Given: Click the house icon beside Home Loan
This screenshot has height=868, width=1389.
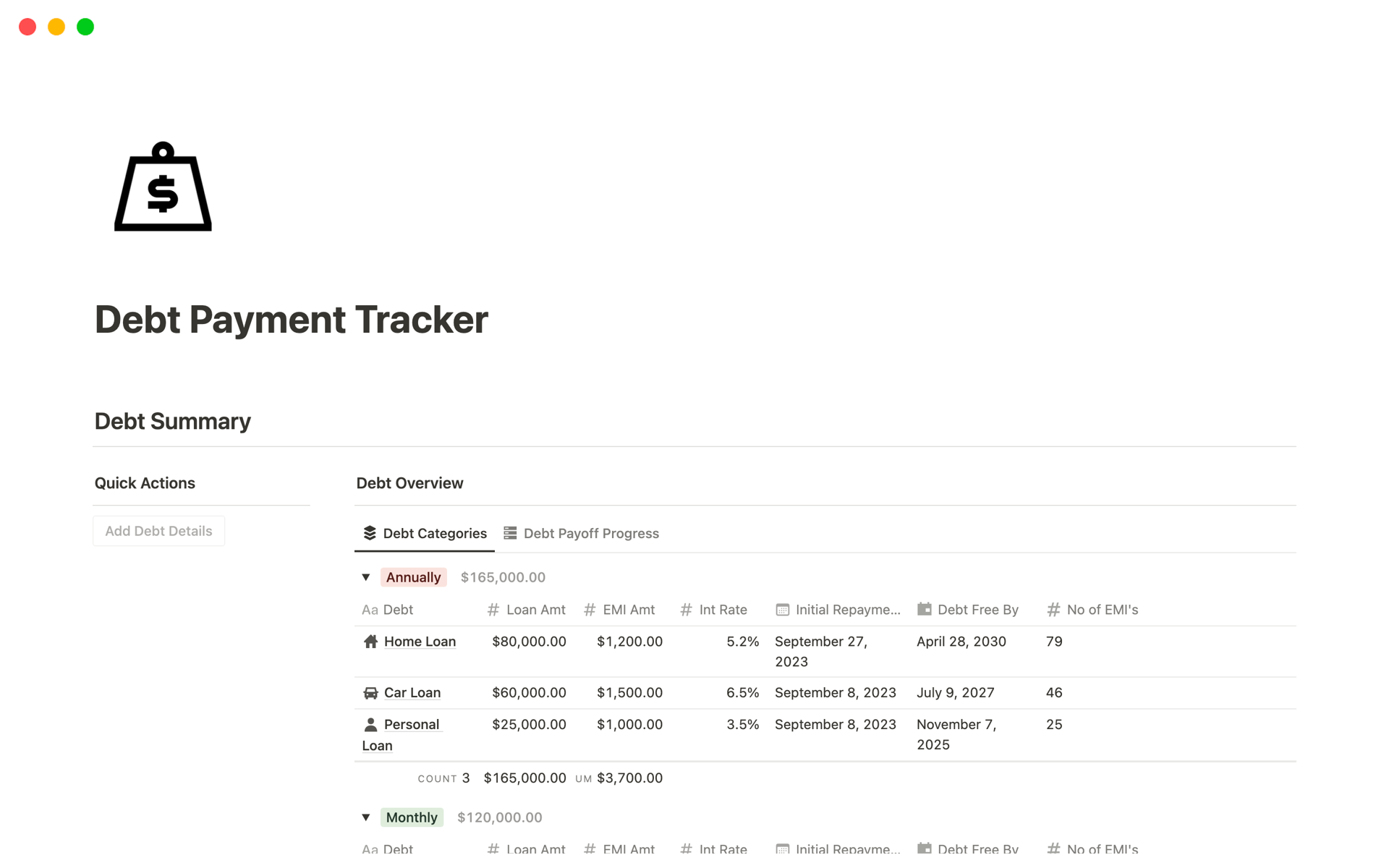Looking at the screenshot, I should (370, 642).
